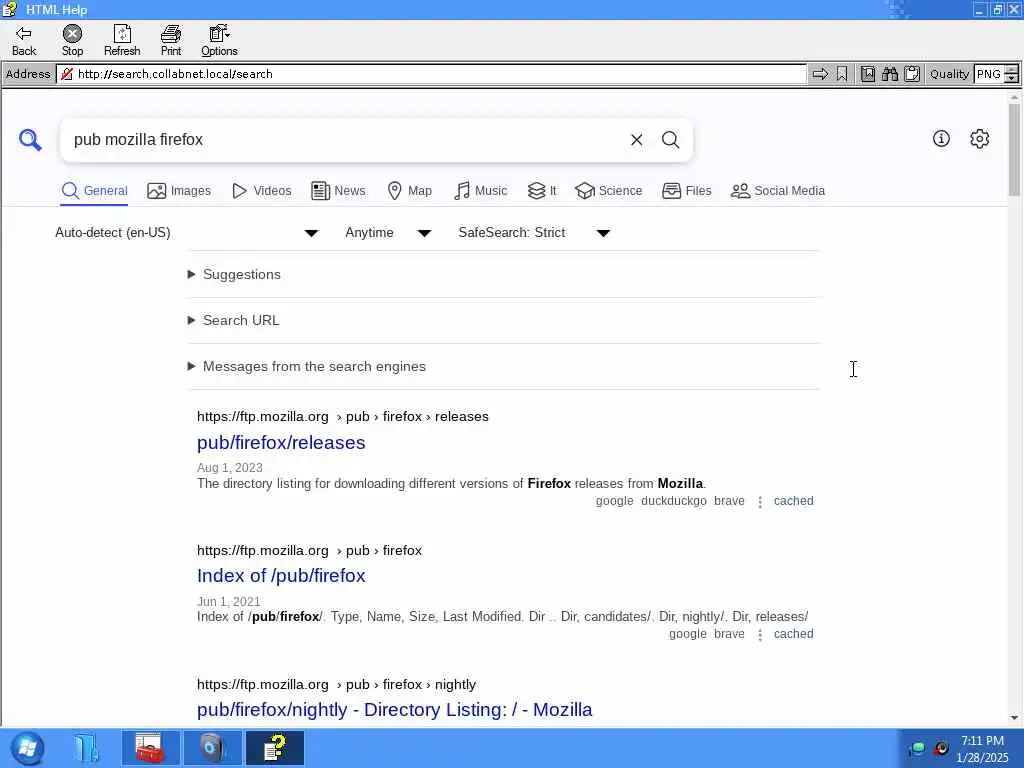Open the Anytime time range dropdown

click(x=388, y=232)
